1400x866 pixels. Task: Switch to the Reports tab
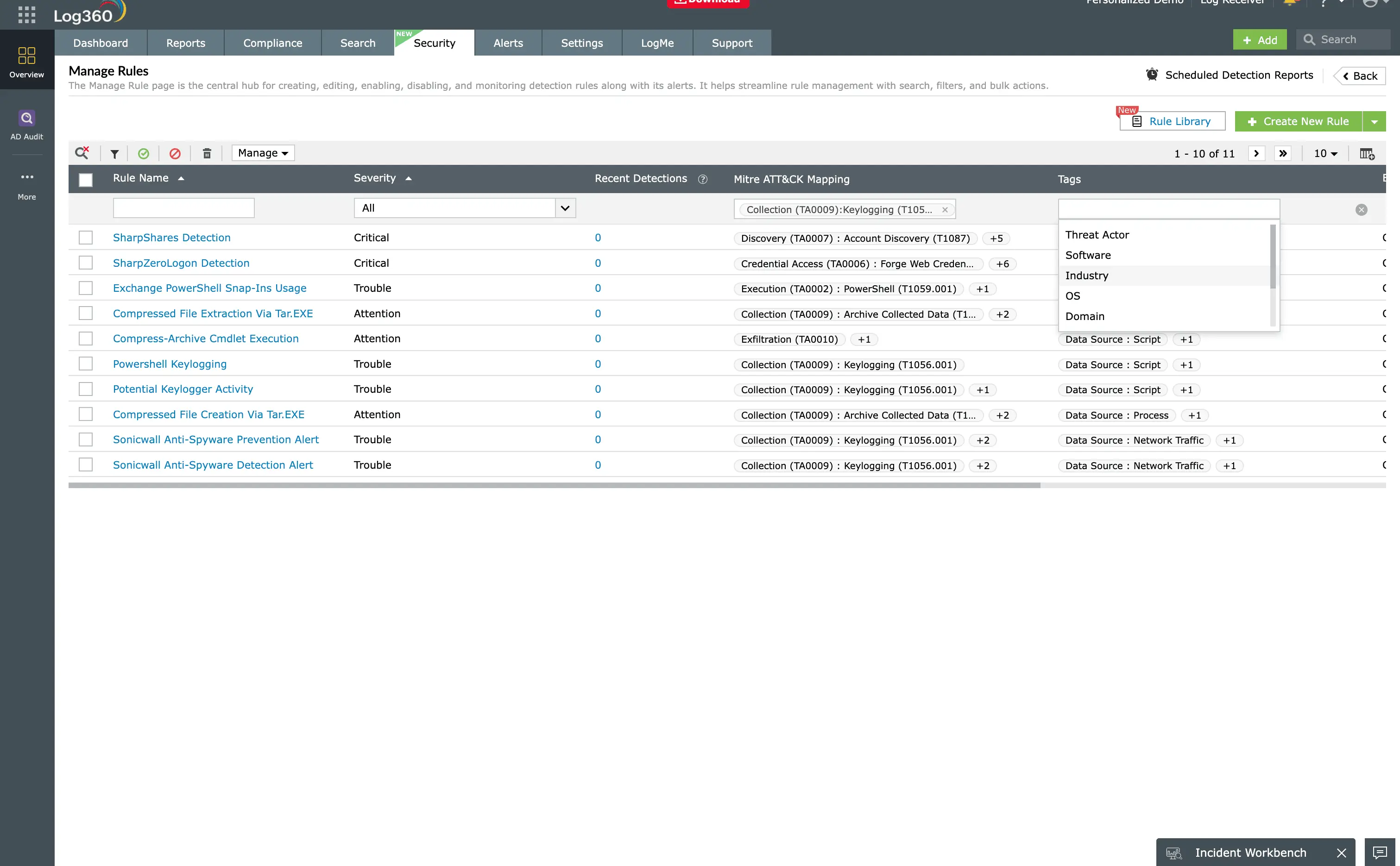point(186,43)
